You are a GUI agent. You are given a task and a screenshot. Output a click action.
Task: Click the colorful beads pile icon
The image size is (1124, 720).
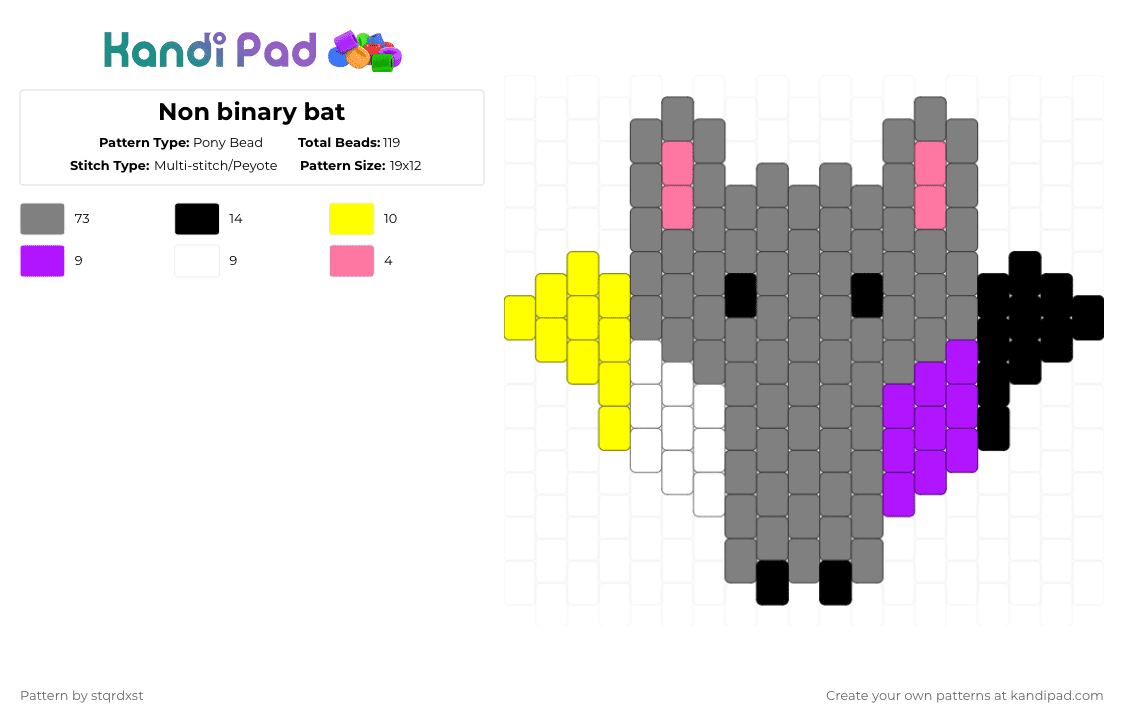click(x=365, y=51)
